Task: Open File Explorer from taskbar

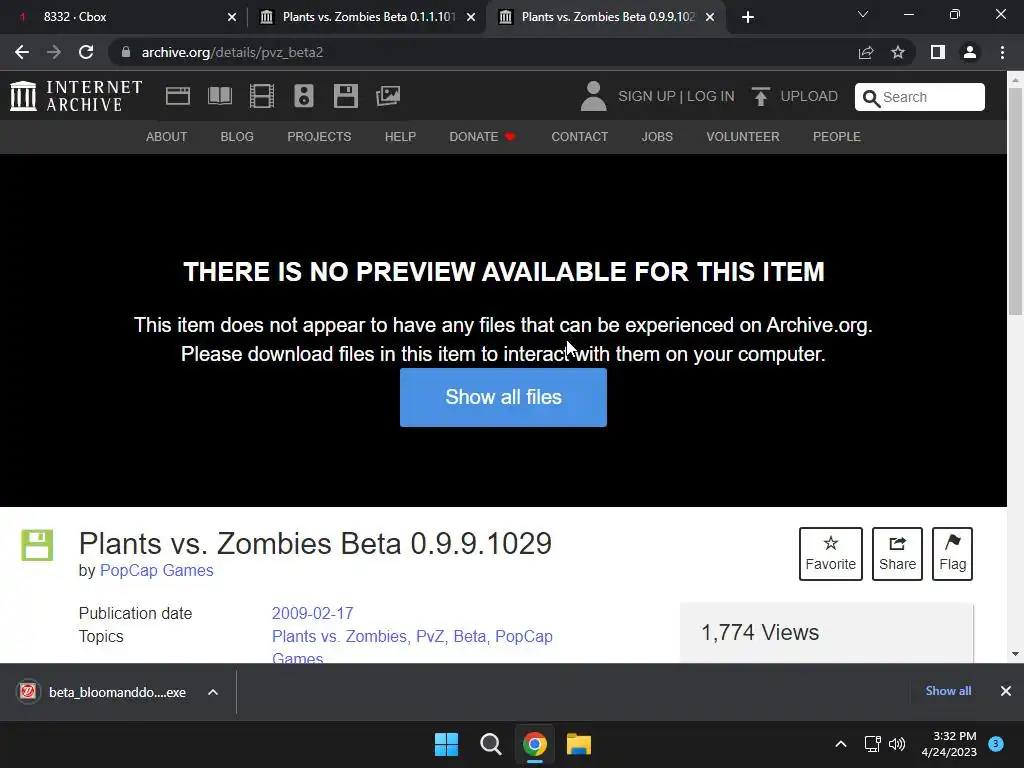Action: point(579,744)
